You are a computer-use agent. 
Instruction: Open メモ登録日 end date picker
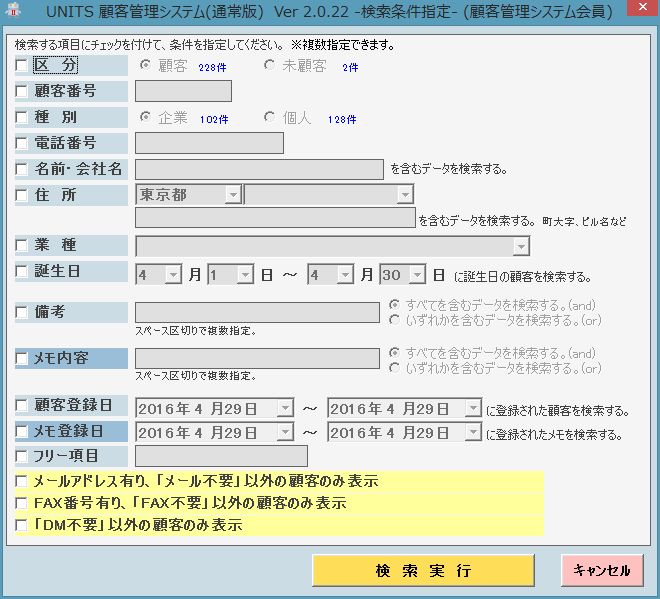(x=473, y=432)
